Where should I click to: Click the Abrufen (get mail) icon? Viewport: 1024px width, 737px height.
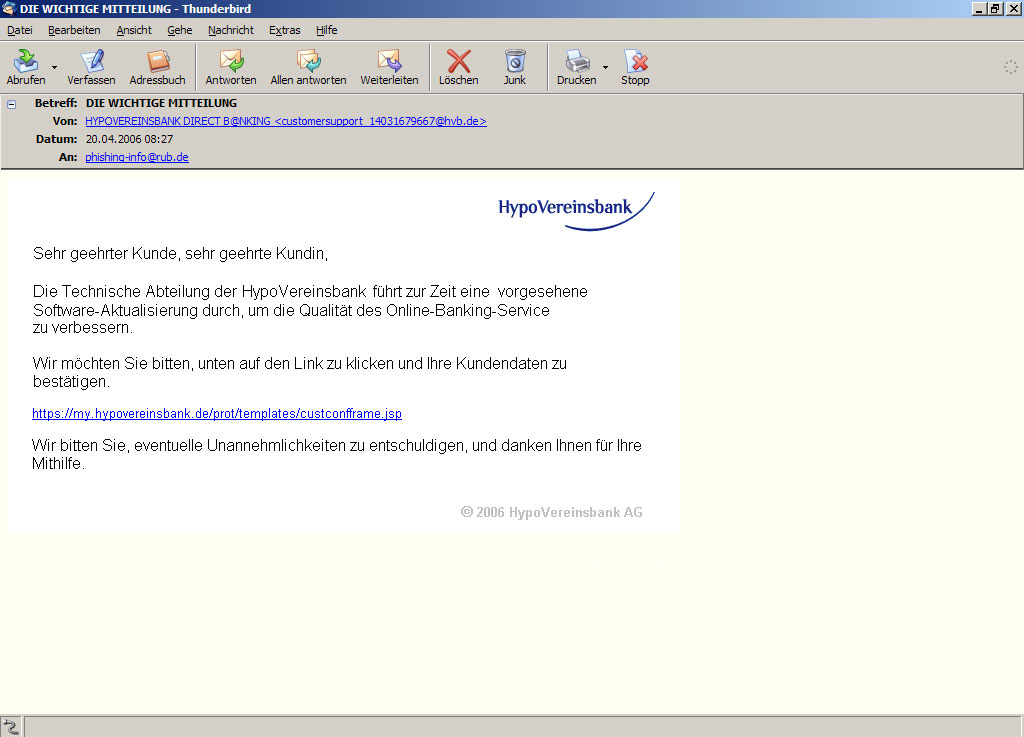pos(26,61)
